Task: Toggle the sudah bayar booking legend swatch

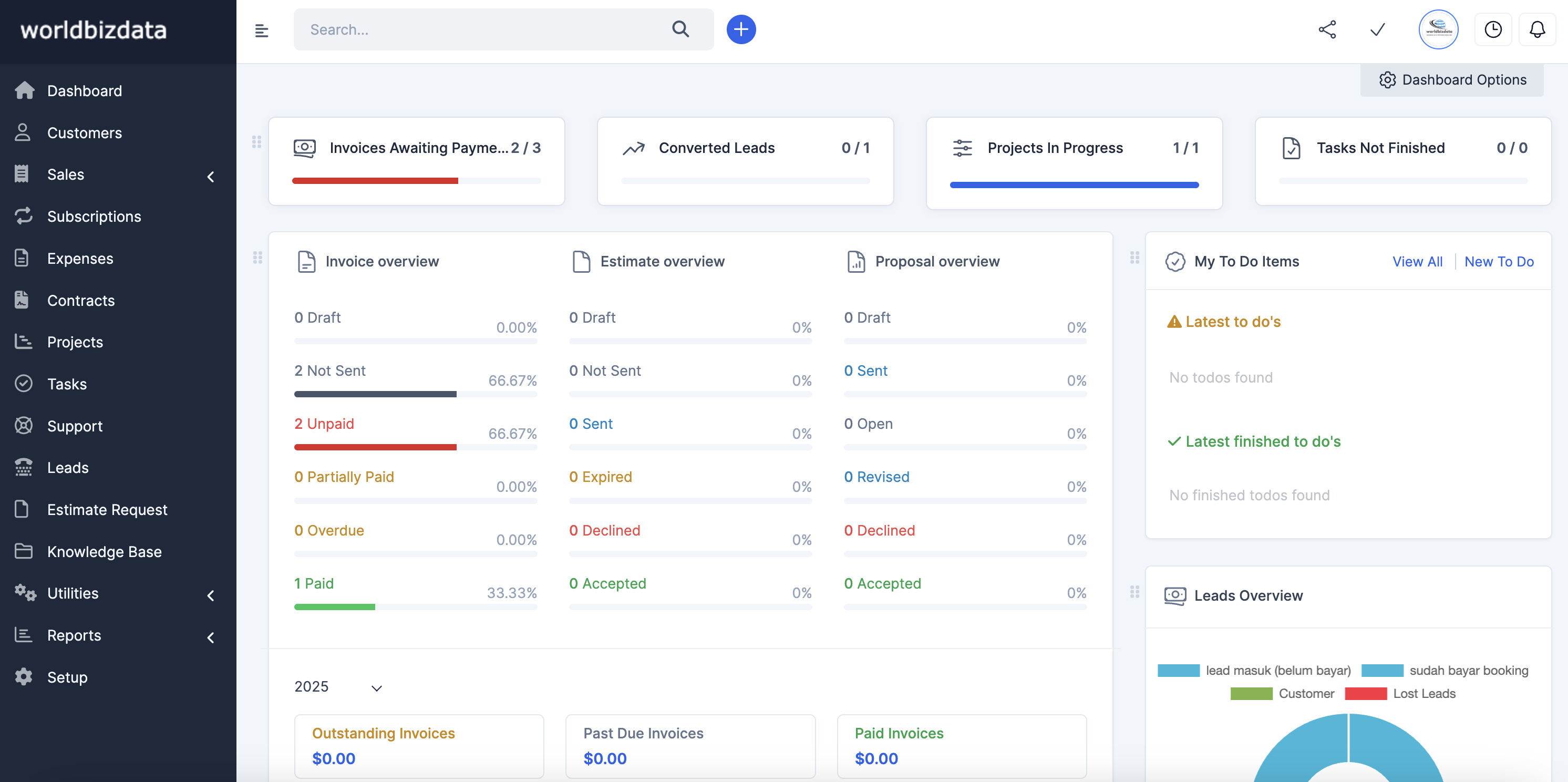Action: tap(1382, 670)
